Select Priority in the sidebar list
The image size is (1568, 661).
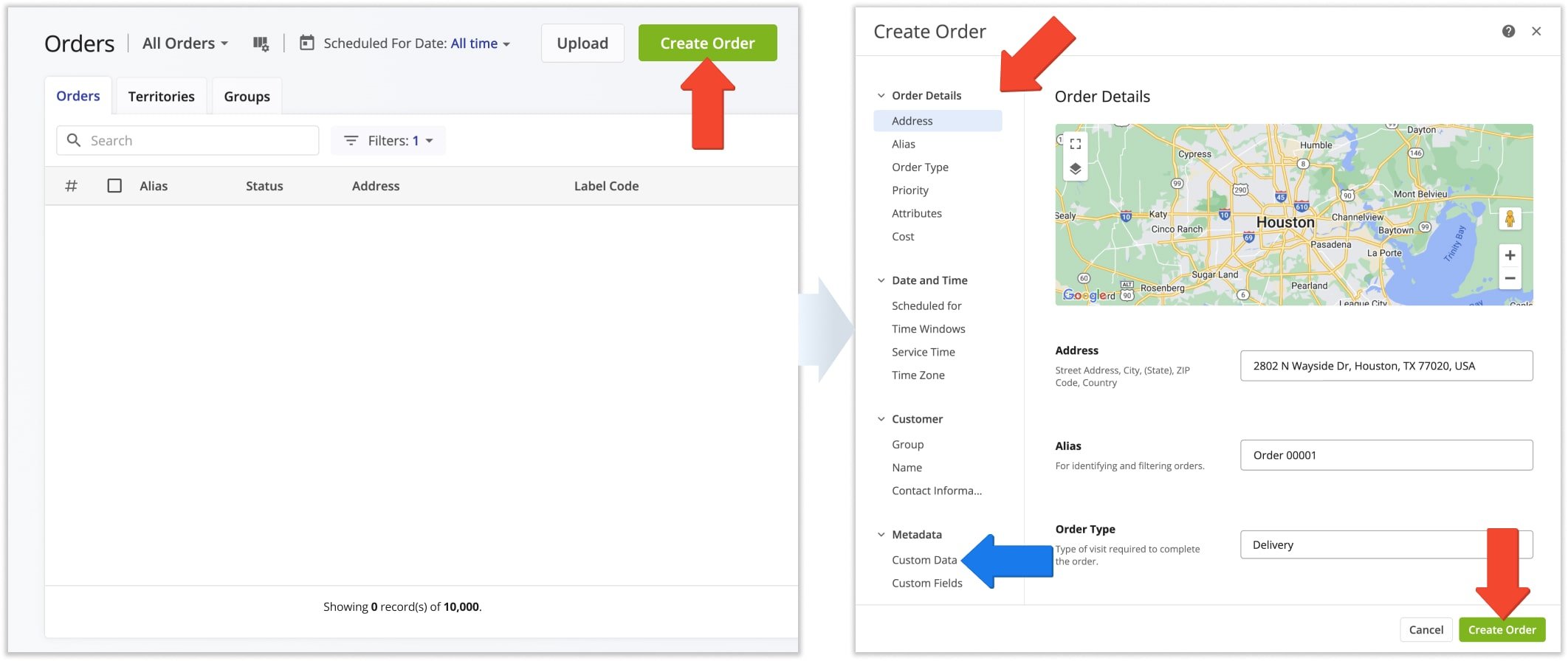coord(909,190)
